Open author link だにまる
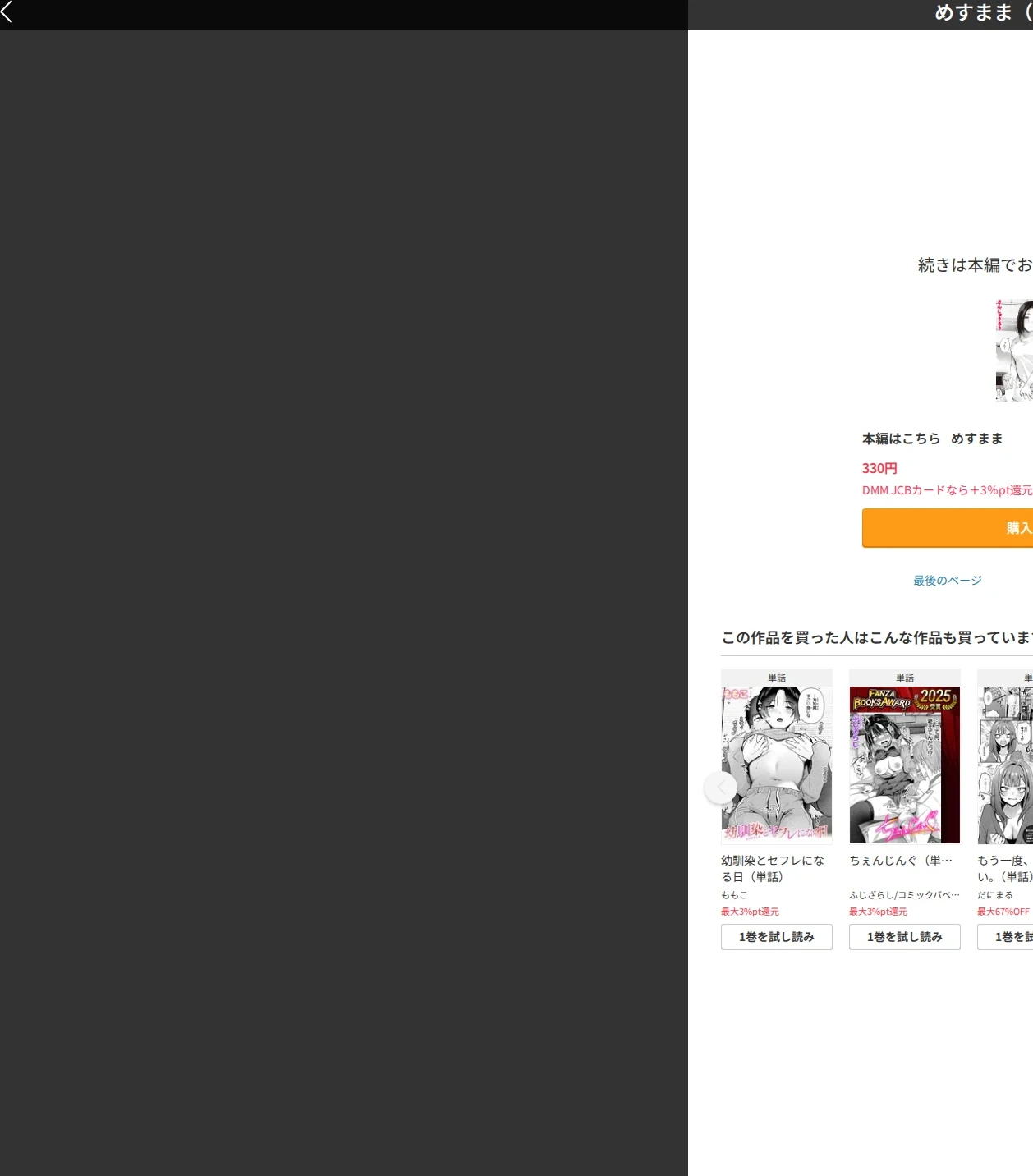 tap(995, 895)
